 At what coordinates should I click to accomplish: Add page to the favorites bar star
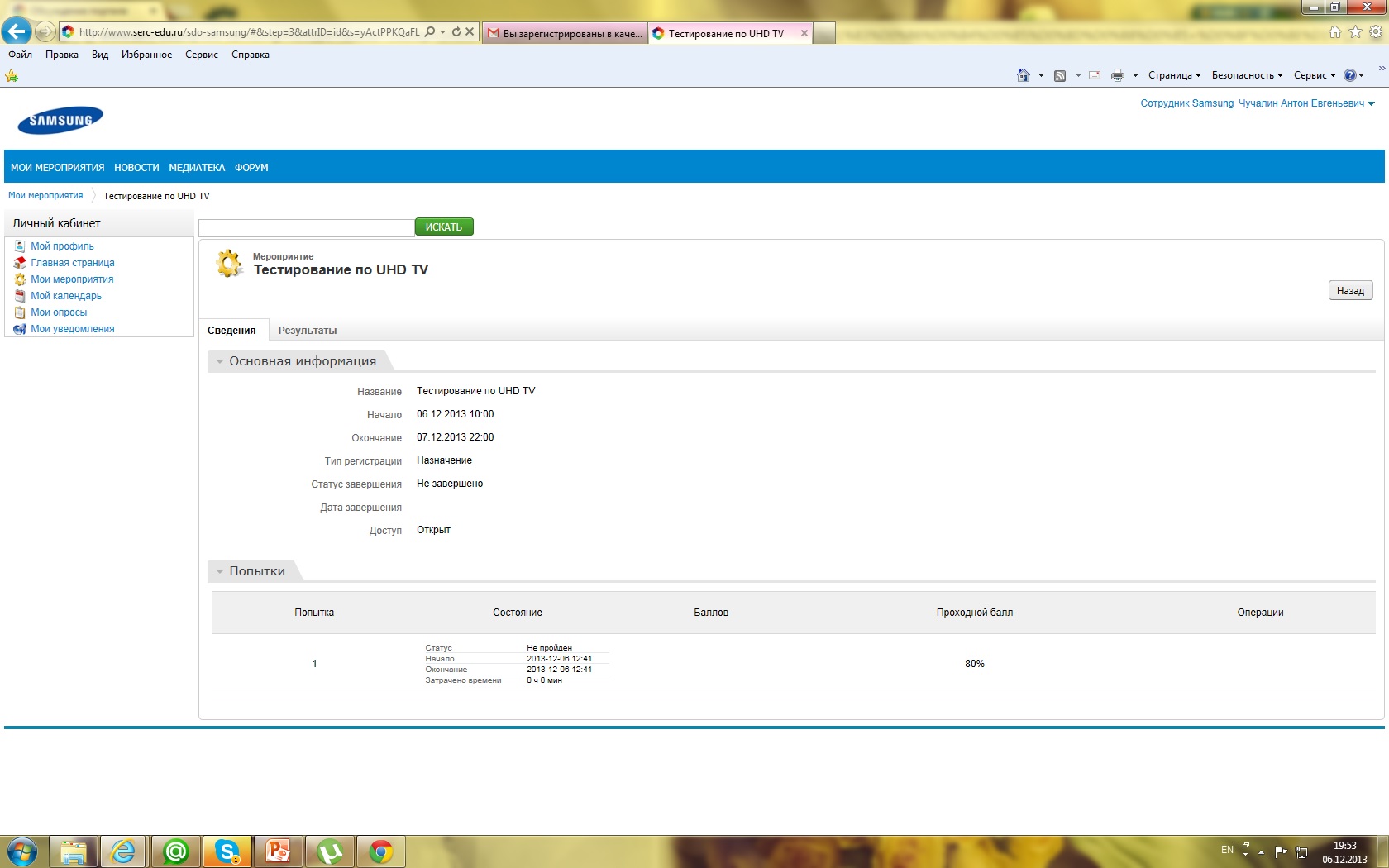[12, 76]
